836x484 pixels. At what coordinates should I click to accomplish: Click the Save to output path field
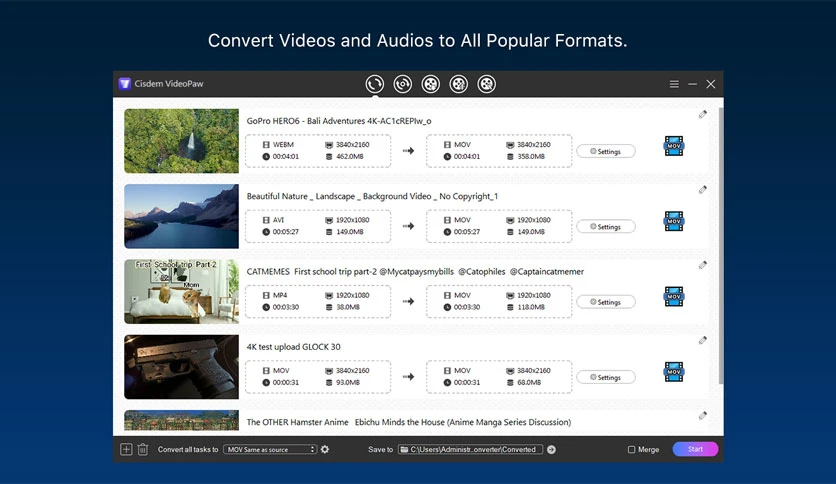(470, 449)
